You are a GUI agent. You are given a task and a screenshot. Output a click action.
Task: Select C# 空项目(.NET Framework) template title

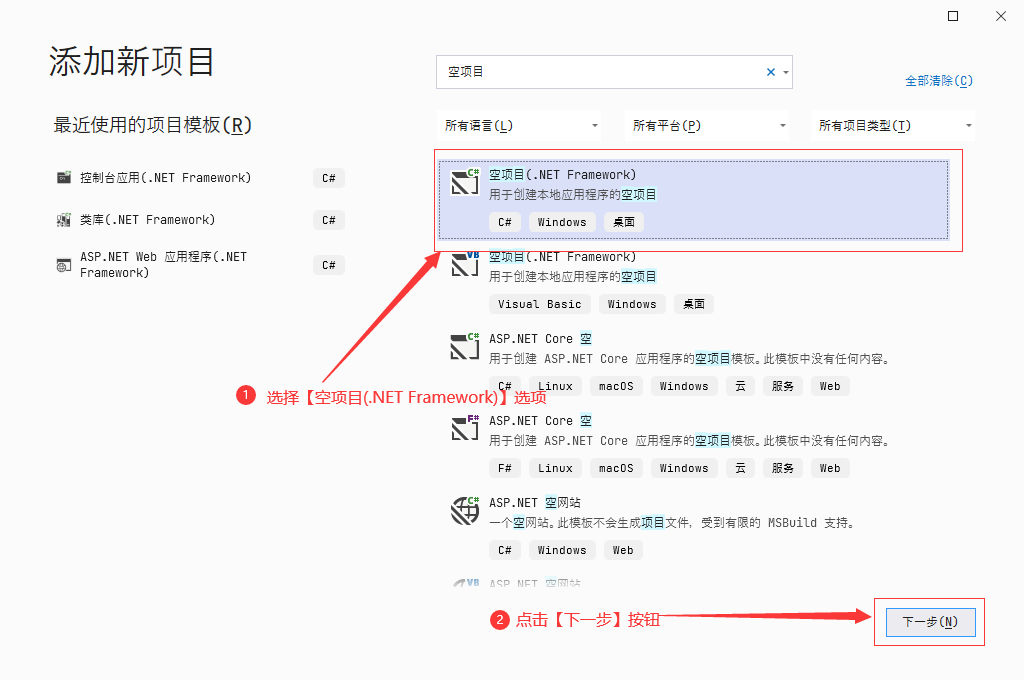coord(562,174)
